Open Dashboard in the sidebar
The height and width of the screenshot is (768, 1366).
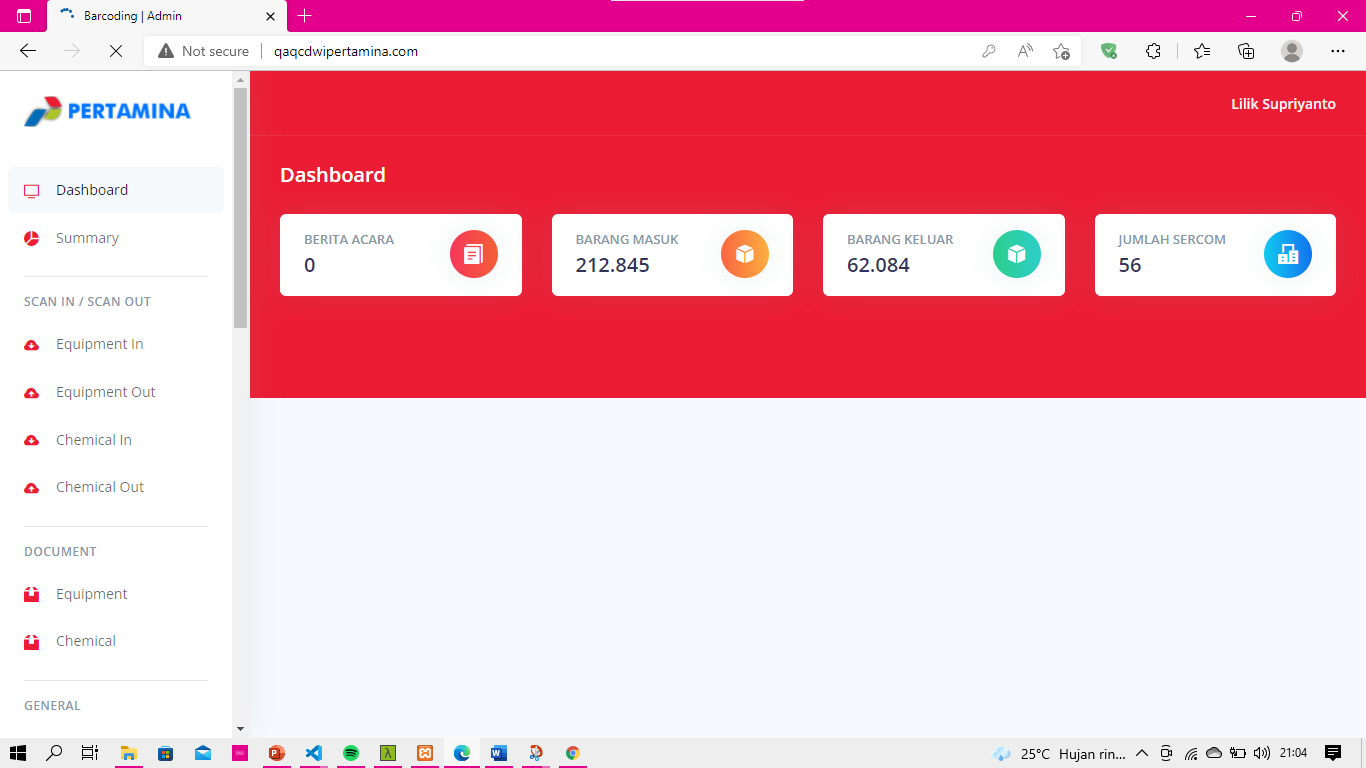(92, 190)
